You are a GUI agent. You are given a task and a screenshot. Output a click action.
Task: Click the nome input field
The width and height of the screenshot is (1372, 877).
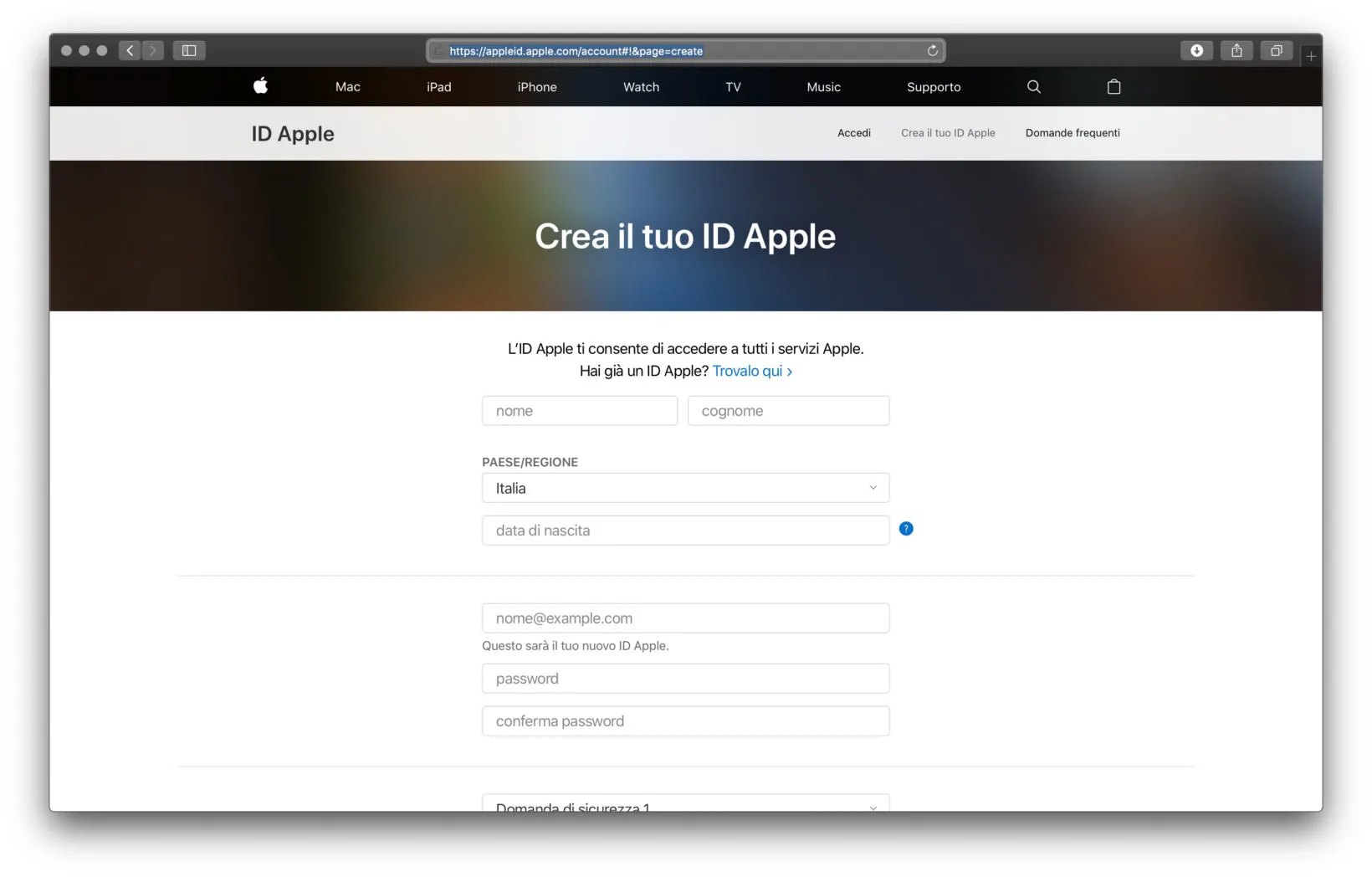[x=579, y=410]
